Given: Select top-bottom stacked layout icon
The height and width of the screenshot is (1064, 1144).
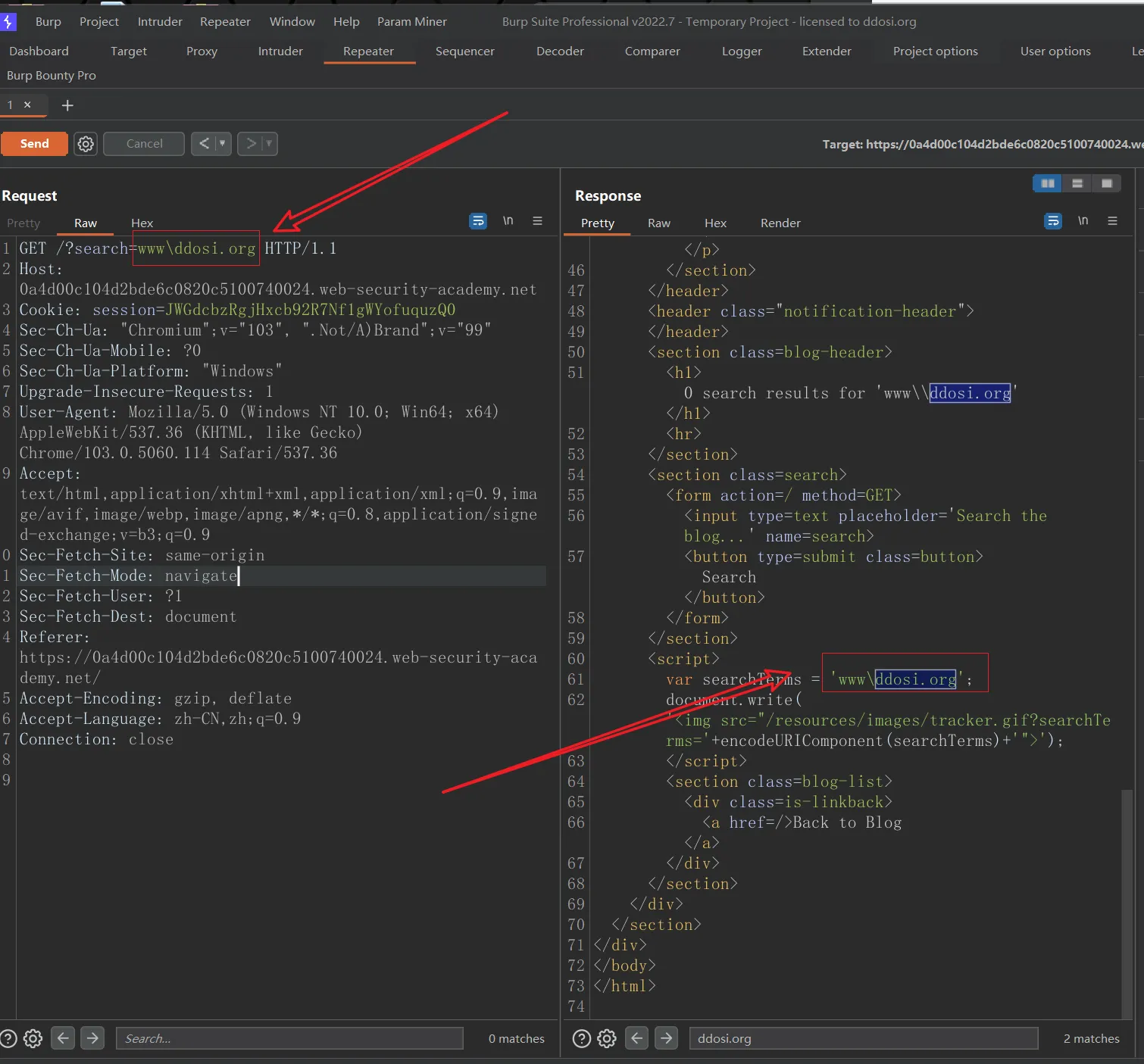Looking at the screenshot, I should point(1077,183).
